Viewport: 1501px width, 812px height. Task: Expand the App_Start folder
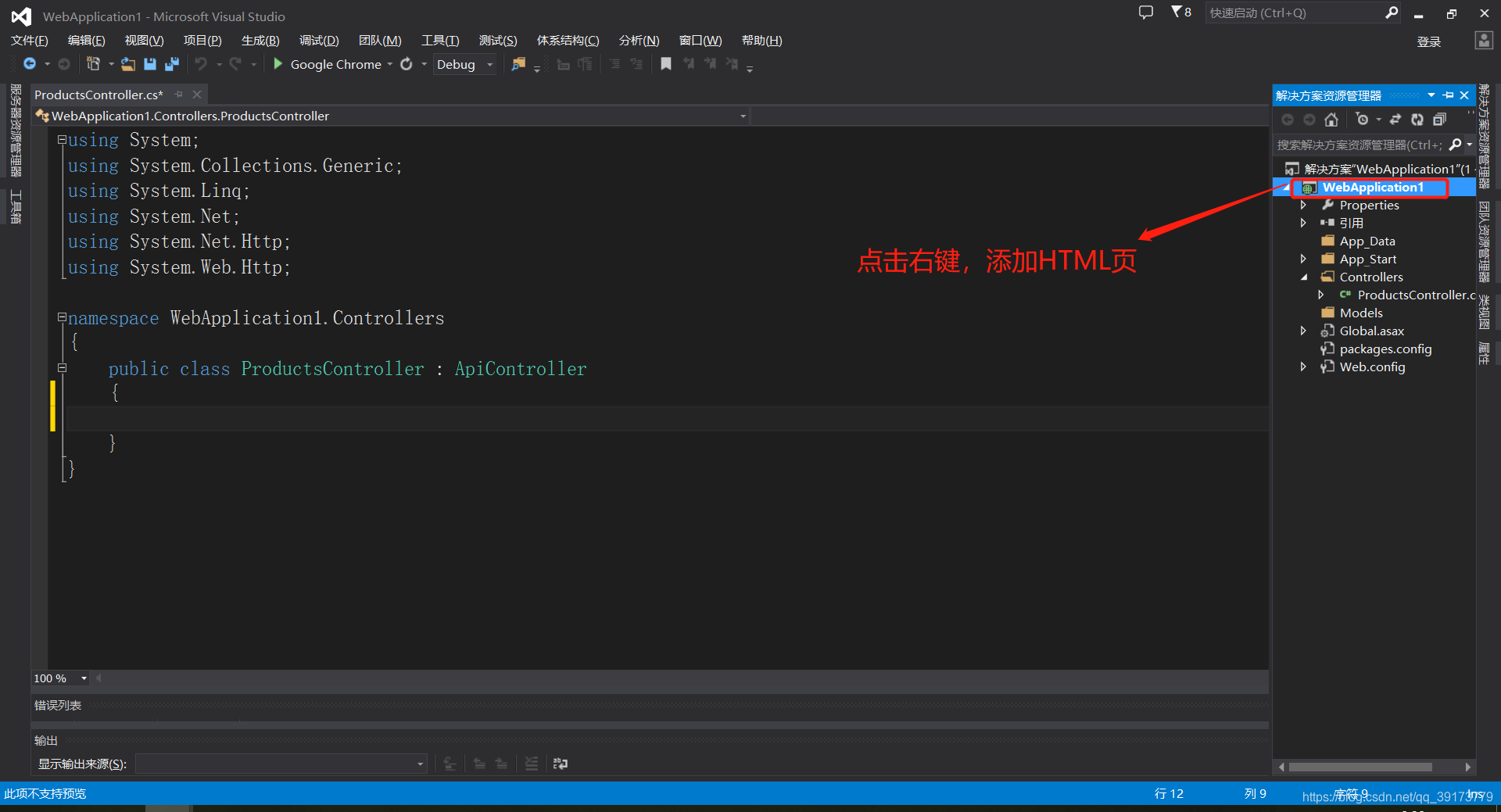pyautogui.click(x=1303, y=259)
